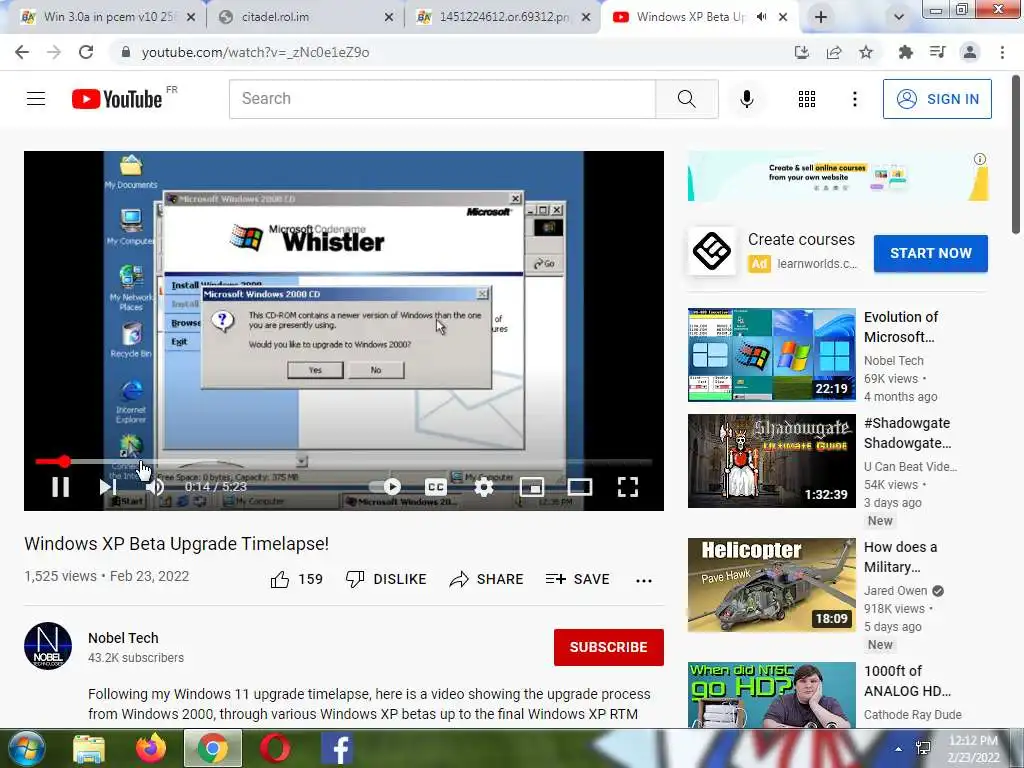Screen dimensions: 1024x768
Task: Open the Evolution of Microsoft video thumbnail
Action: point(771,355)
